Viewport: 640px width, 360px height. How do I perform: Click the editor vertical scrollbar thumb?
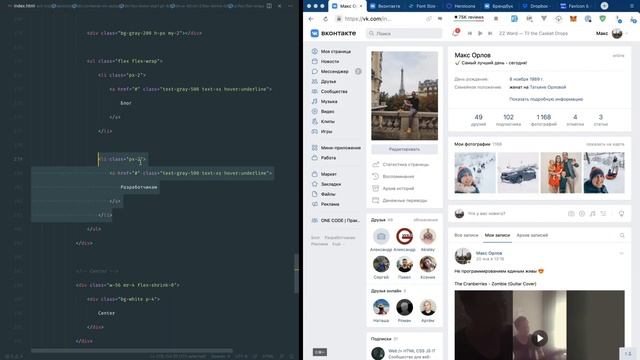(x=296, y=273)
